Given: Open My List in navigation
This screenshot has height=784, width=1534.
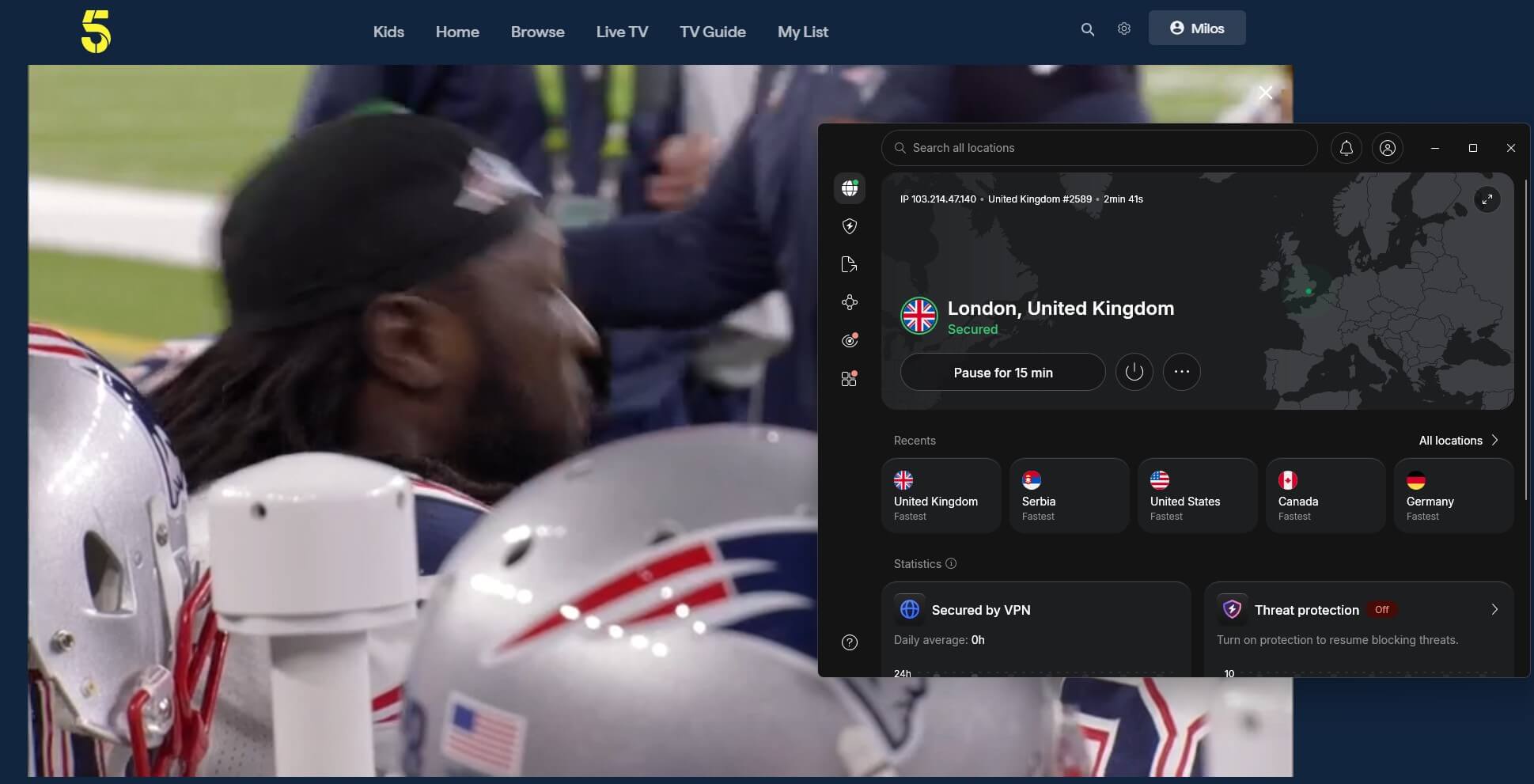Looking at the screenshot, I should (803, 32).
